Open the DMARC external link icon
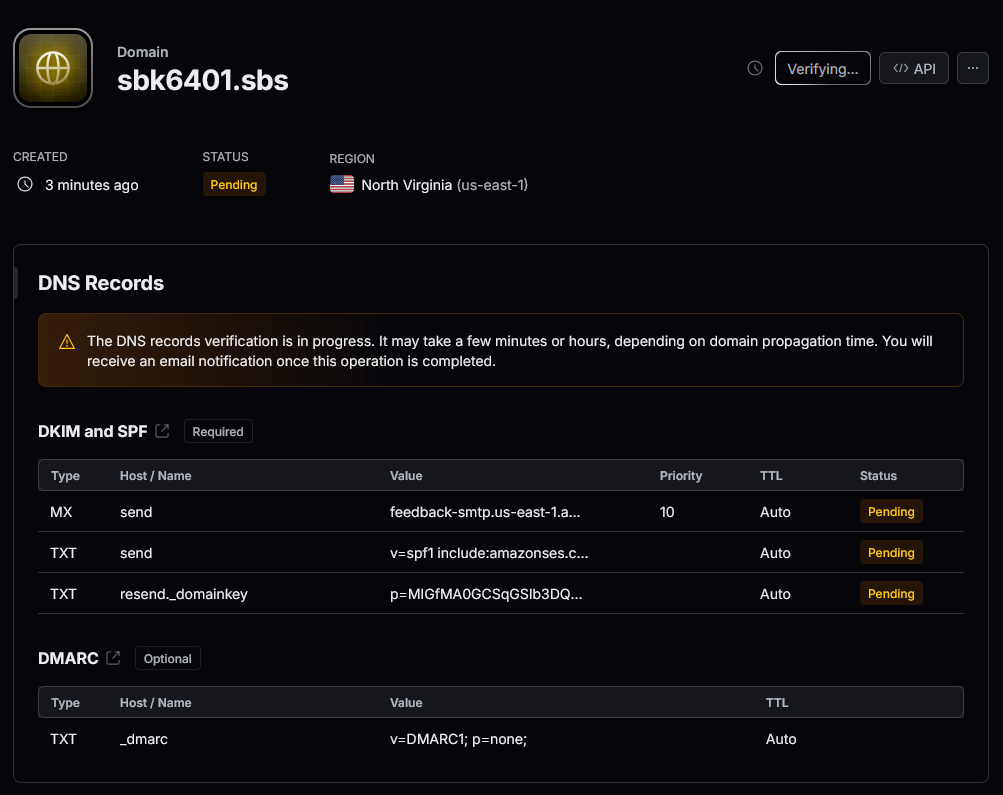The width and height of the screenshot is (1003, 795). (x=113, y=658)
